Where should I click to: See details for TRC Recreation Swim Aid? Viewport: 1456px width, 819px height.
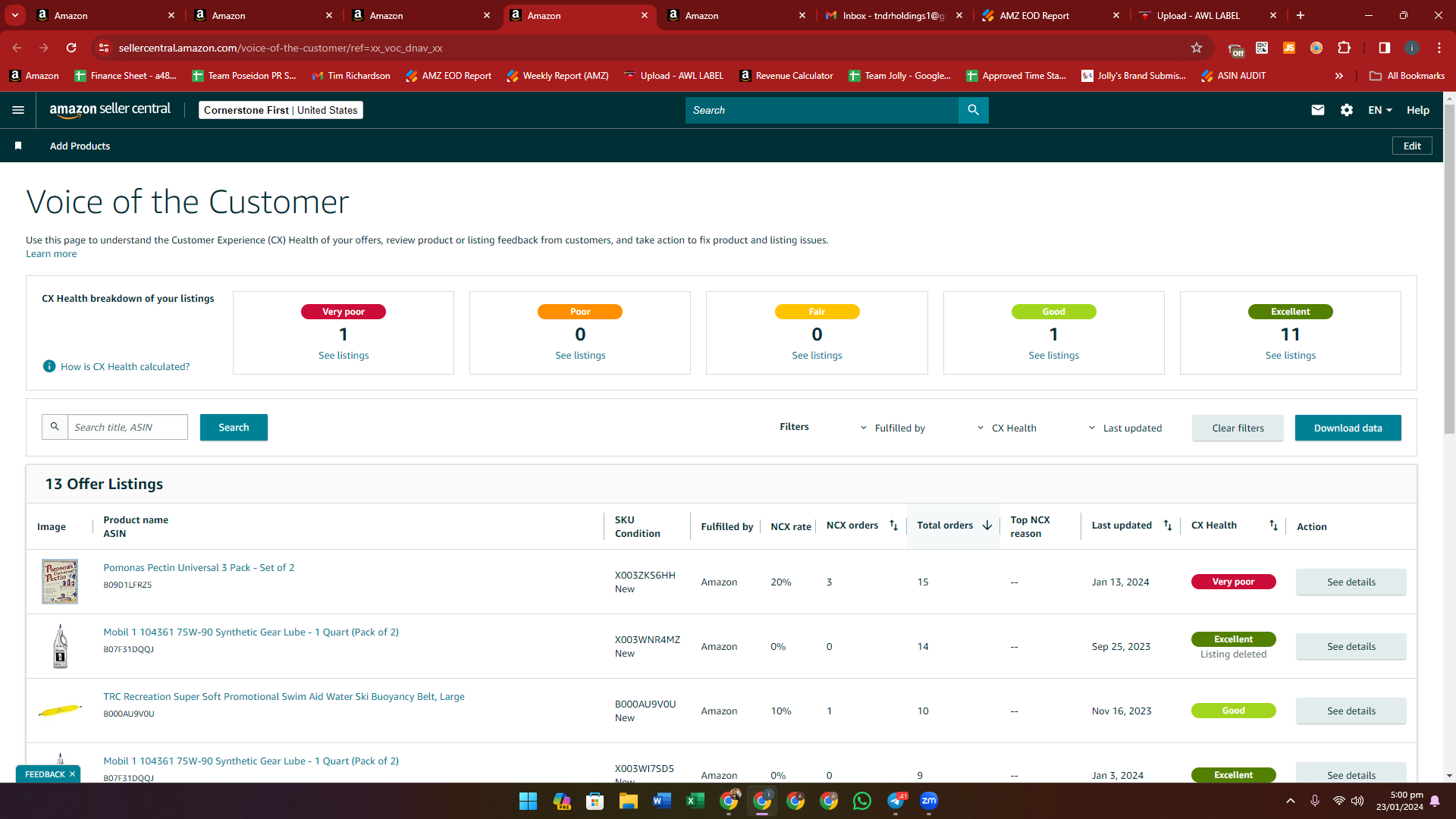point(1351,711)
